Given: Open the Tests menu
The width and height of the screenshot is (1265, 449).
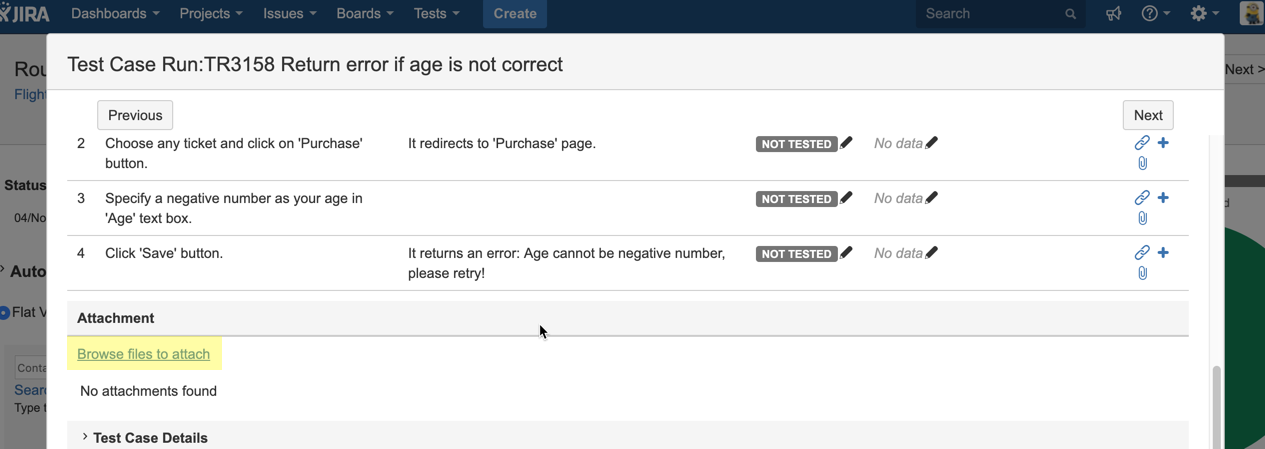Looking at the screenshot, I should point(436,14).
